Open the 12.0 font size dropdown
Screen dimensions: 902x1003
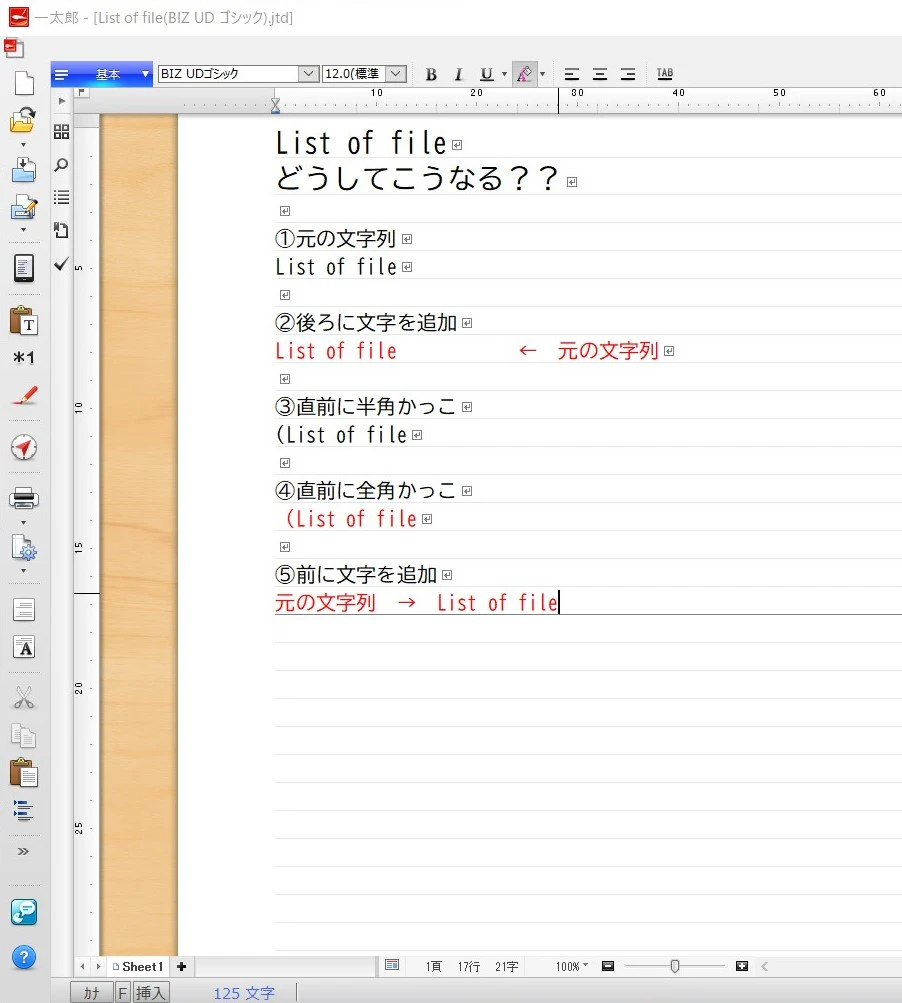[x=396, y=74]
